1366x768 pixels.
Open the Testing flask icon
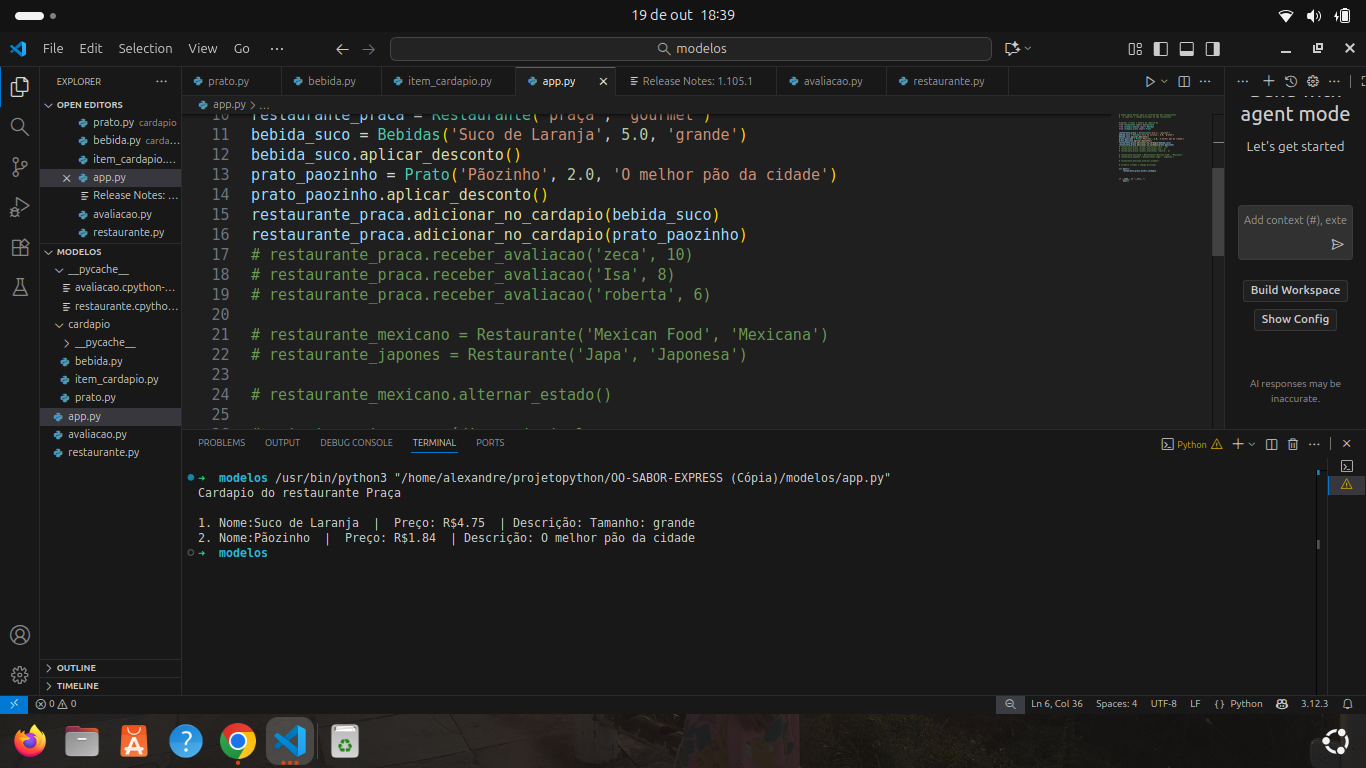[19, 287]
